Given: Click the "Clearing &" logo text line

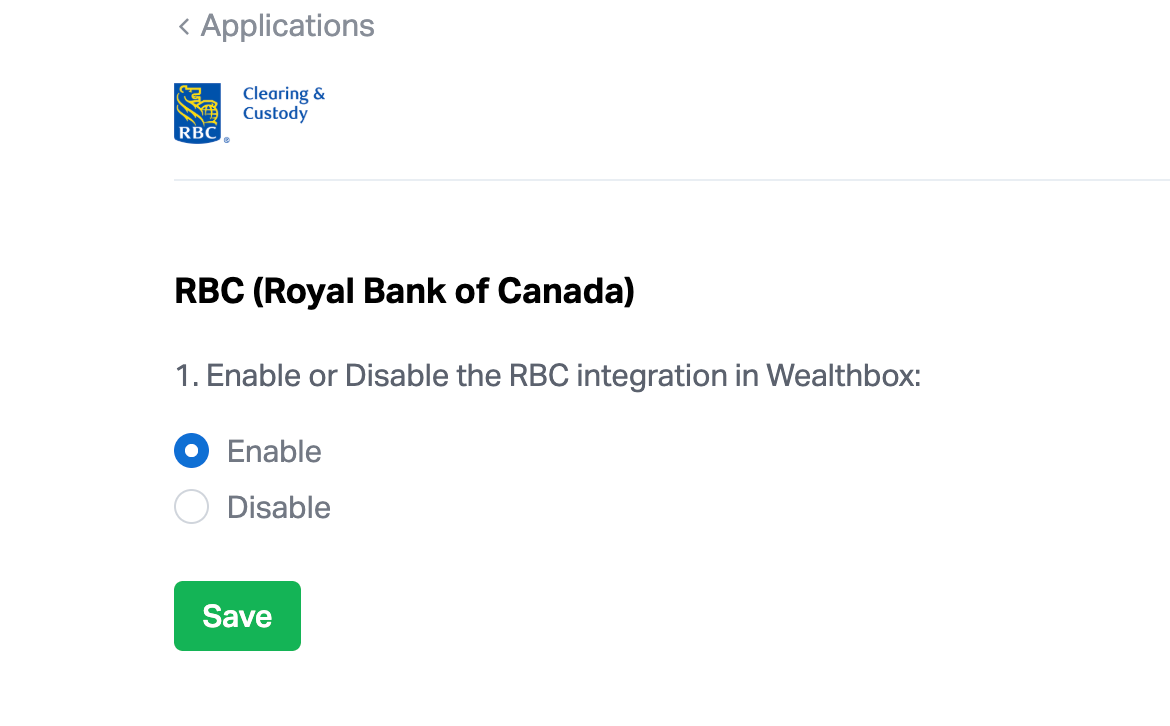Looking at the screenshot, I should [x=284, y=94].
